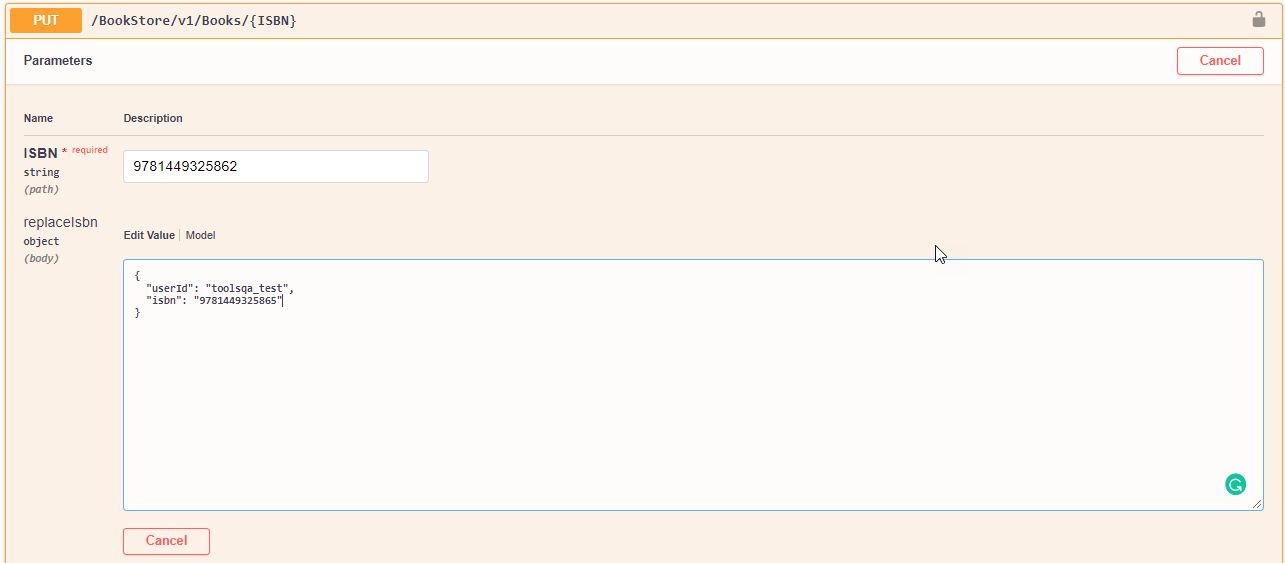Image resolution: width=1285 pixels, height=563 pixels.
Task: Focus the ISBN input with 9781449325862
Action: (276, 167)
